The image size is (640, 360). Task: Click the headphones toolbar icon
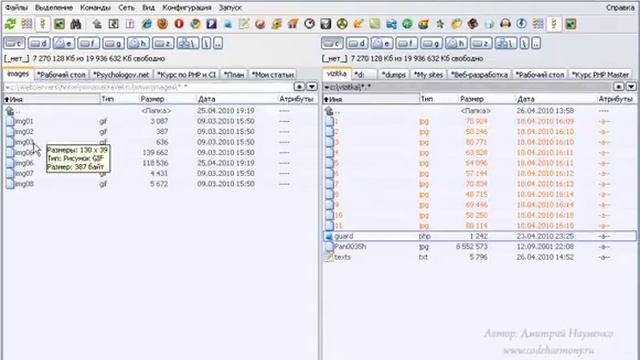coord(505,24)
